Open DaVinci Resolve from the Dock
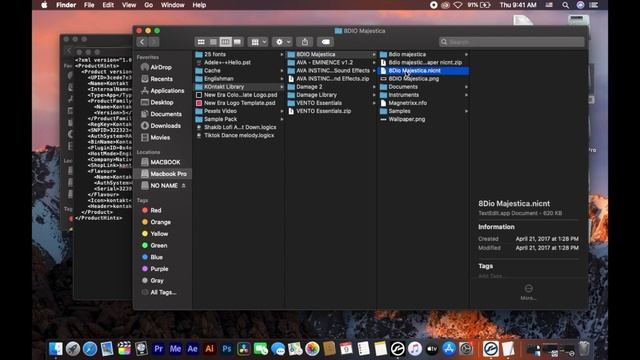640x360 pixels. (244, 349)
